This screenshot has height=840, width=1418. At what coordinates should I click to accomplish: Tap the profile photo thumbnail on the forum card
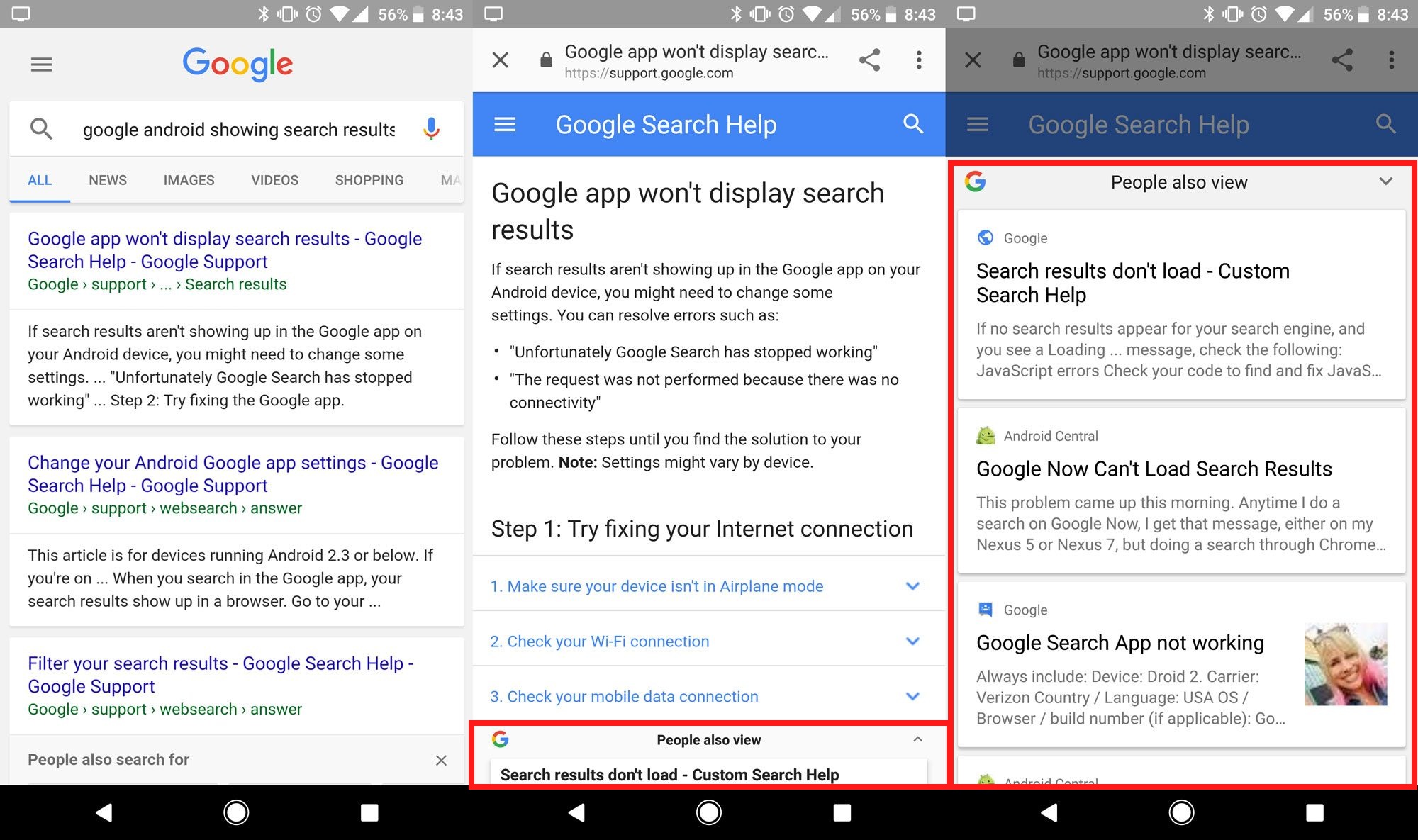pos(1346,664)
